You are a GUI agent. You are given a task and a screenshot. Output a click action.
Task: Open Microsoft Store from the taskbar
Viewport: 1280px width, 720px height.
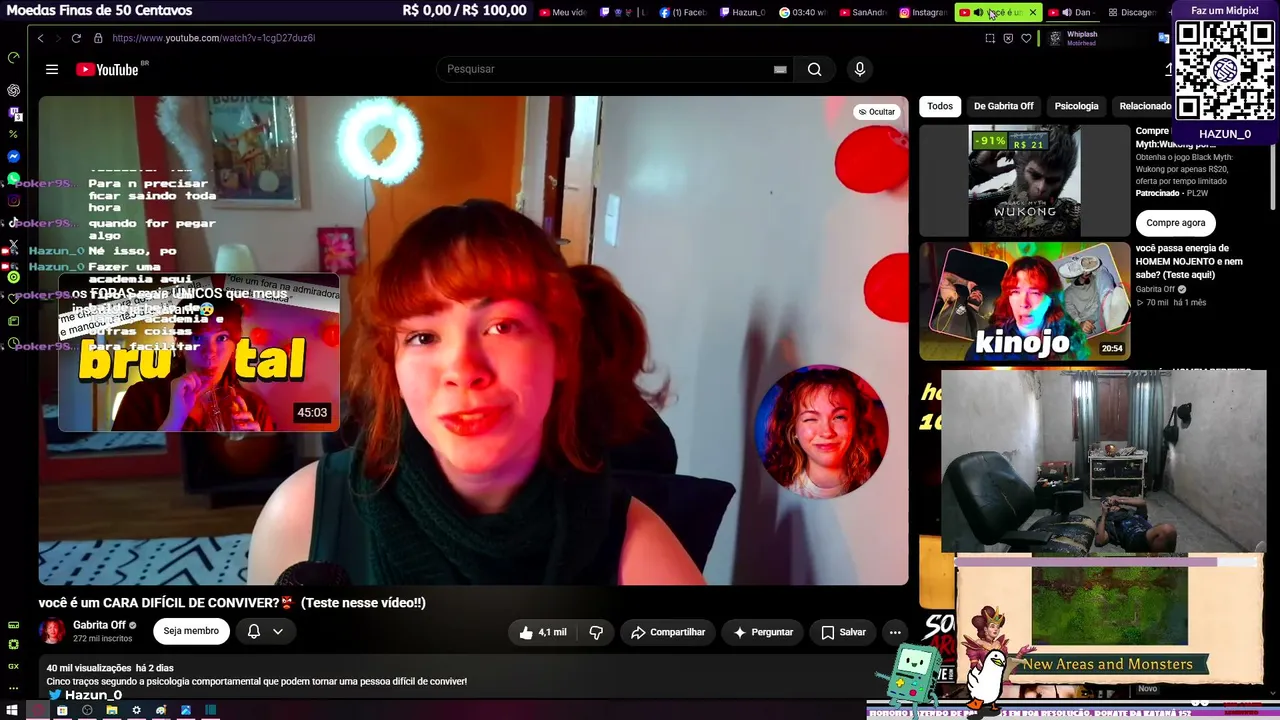[x=62, y=711]
